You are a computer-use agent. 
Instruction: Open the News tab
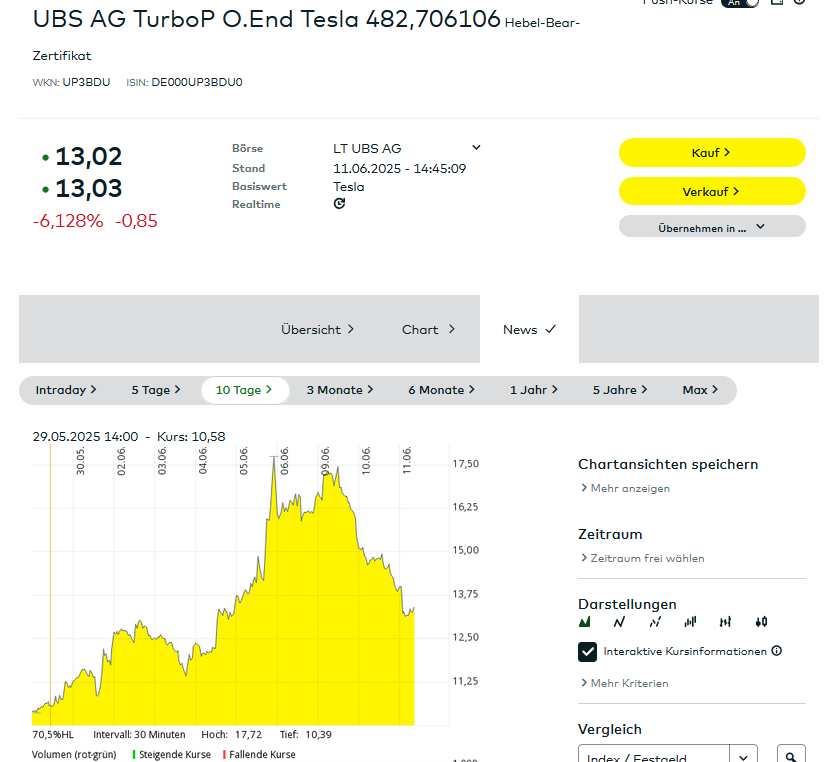pos(529,330)
